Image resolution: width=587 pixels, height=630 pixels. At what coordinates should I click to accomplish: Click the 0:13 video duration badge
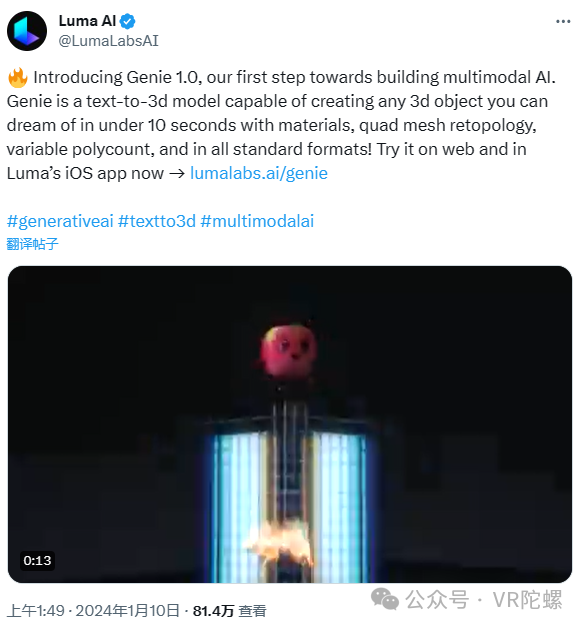click(x=37, y=560)
